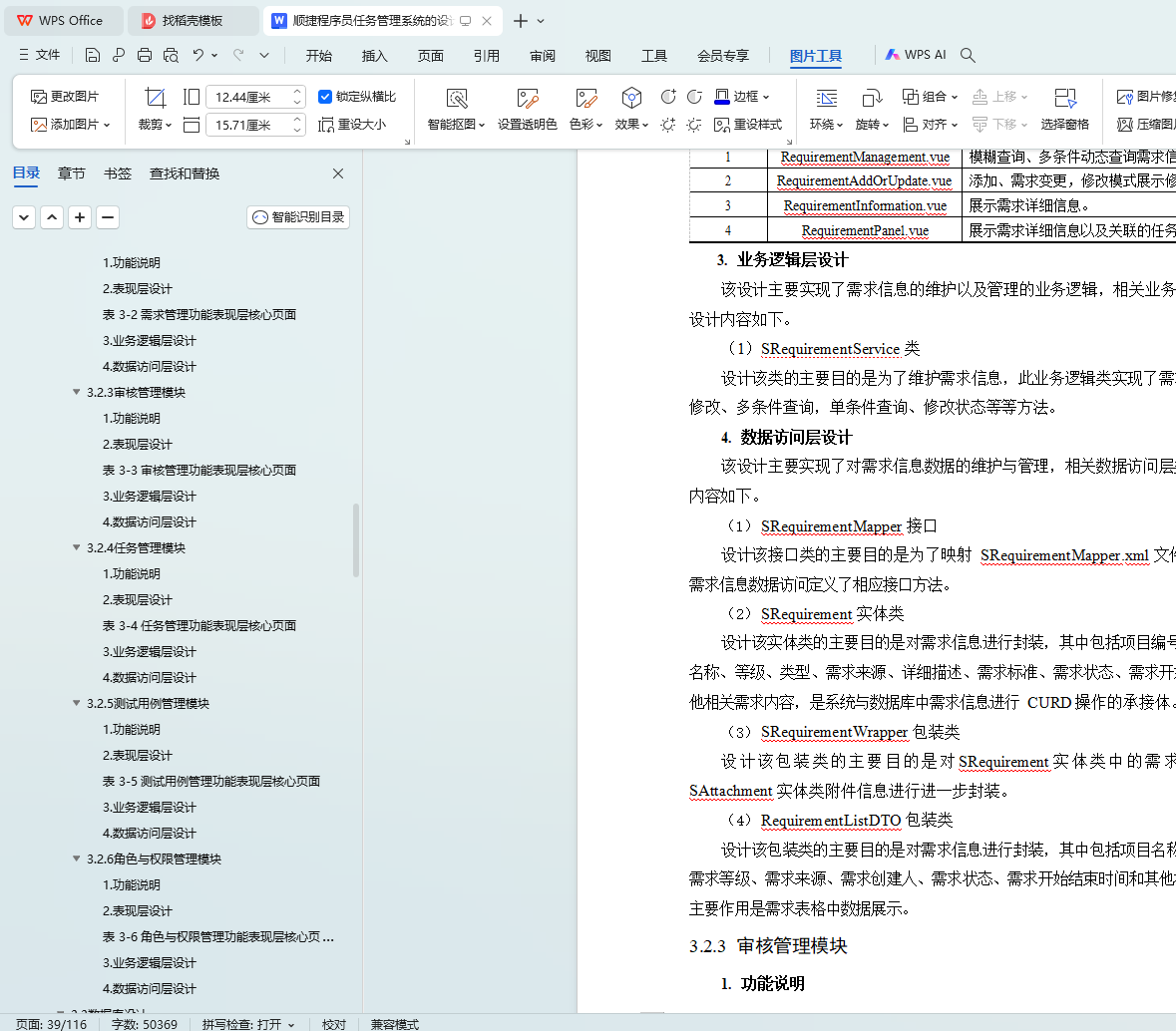Screen dimensions: 1176x1031
Task: Click the Crop (裁剪) tool icon
Action: (x=156, y=98)
